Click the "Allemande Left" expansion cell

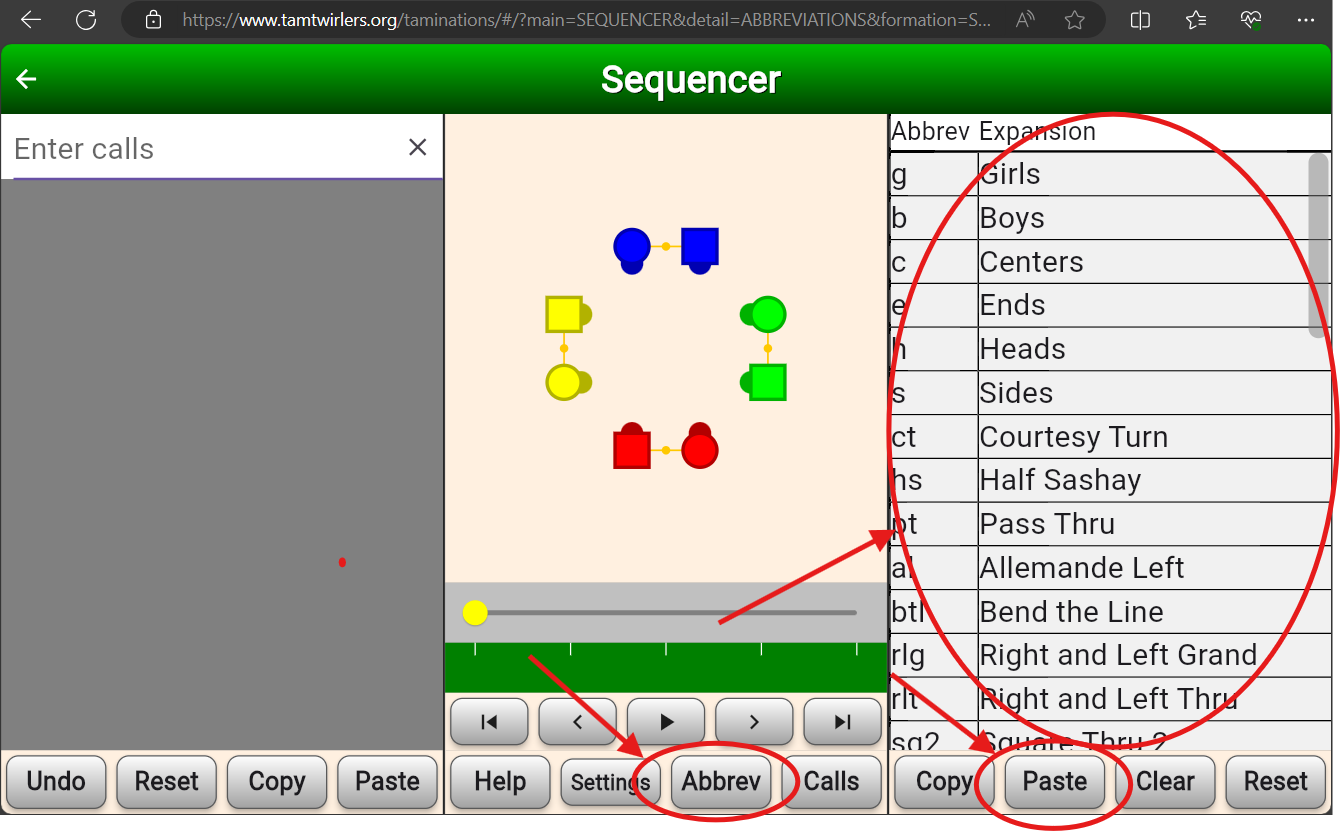1155,568
